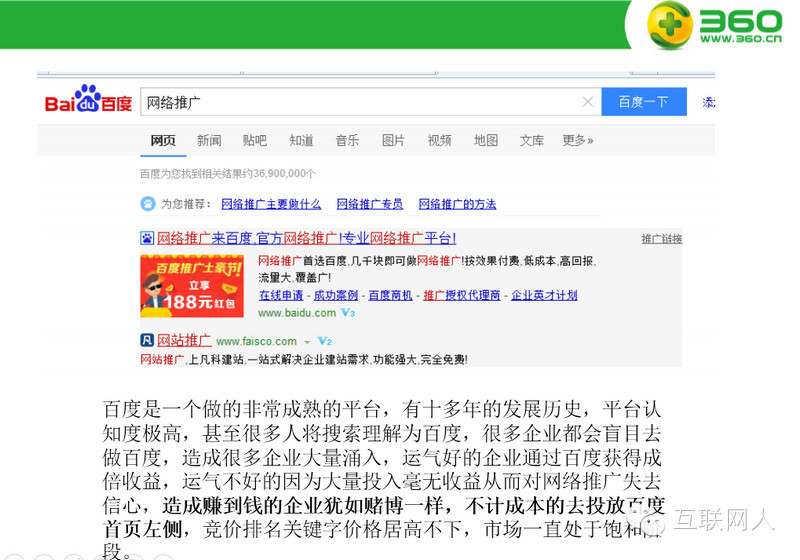The width and height of the screenshot is (800, 560).
Task: Click the 188元红包 promotion thumbnail
Action: 192,286
